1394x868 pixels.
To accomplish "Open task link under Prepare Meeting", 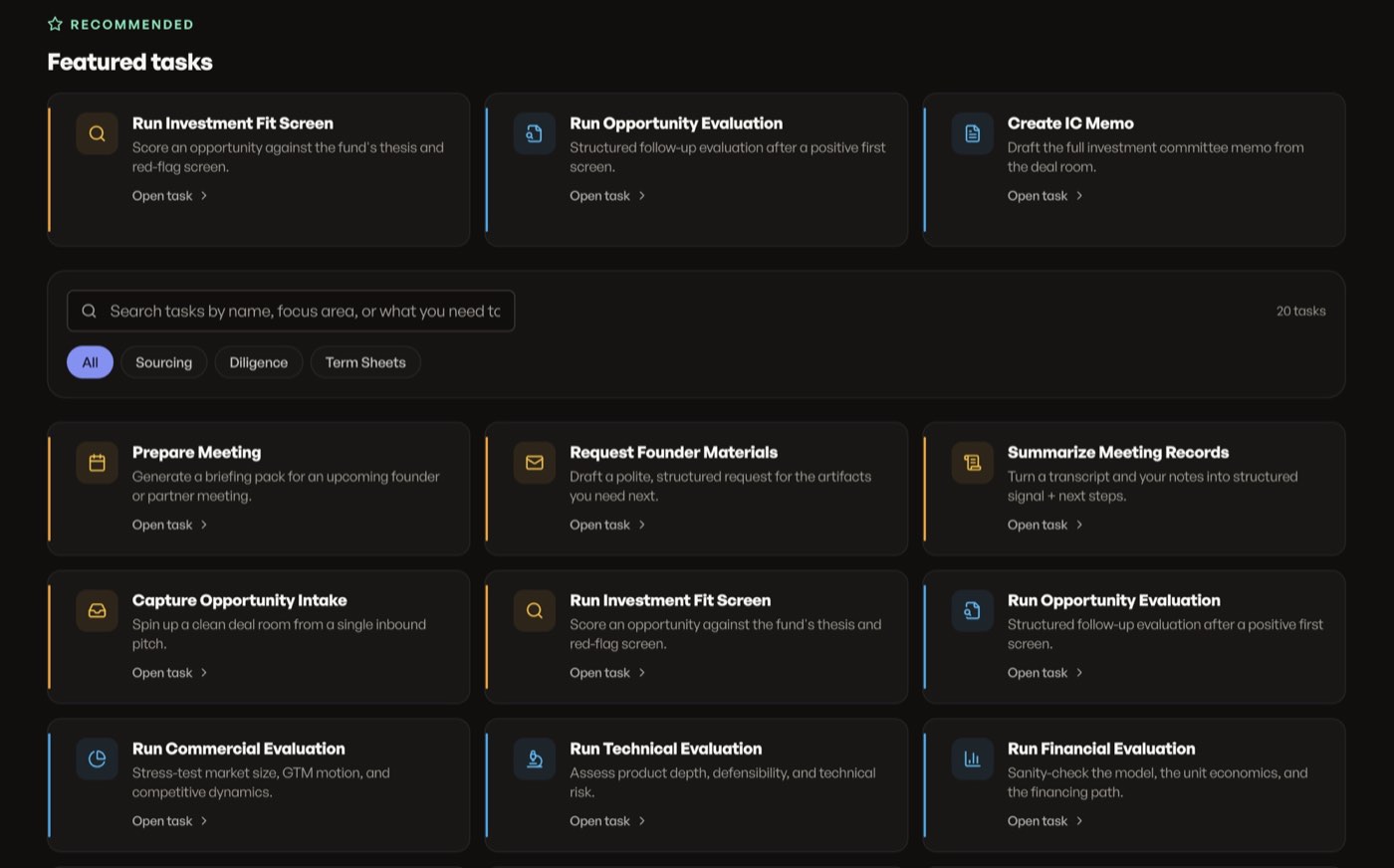I will (x=169, y=525).
